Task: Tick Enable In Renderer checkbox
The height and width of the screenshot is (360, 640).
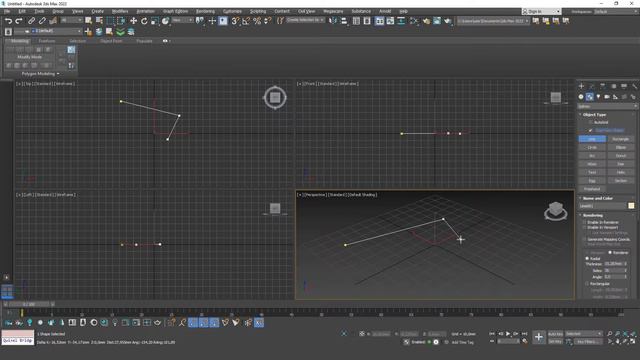Action: coord(584,222)
